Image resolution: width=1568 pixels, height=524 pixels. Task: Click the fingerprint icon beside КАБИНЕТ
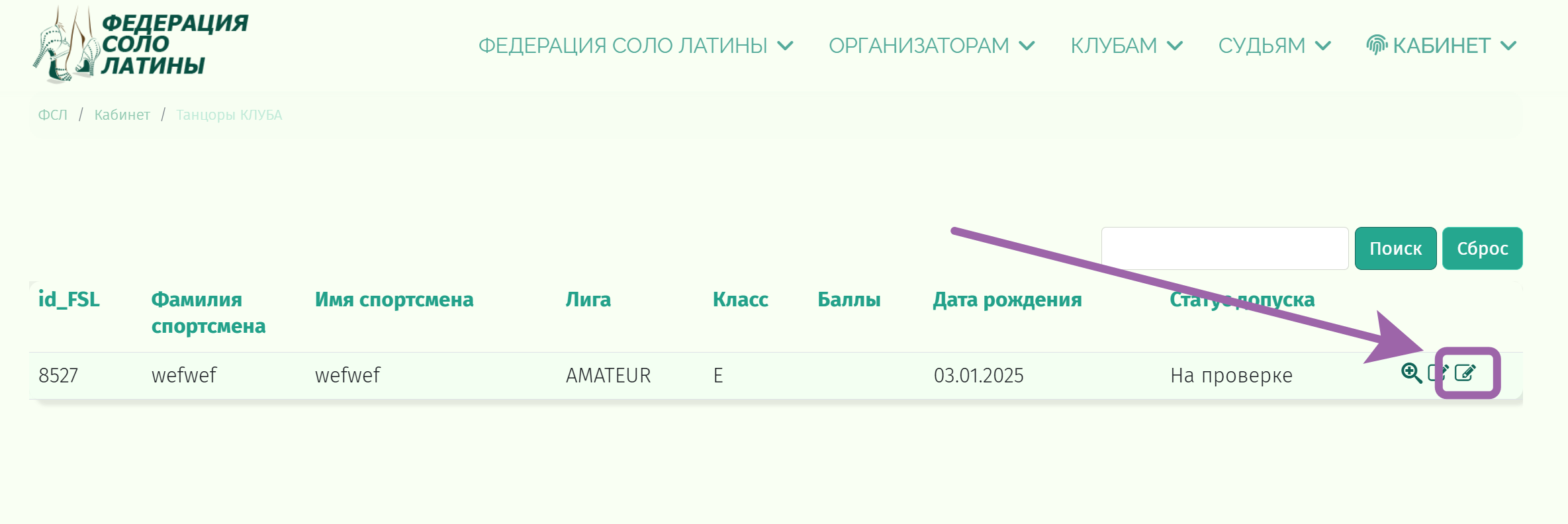click(1377, 45)
